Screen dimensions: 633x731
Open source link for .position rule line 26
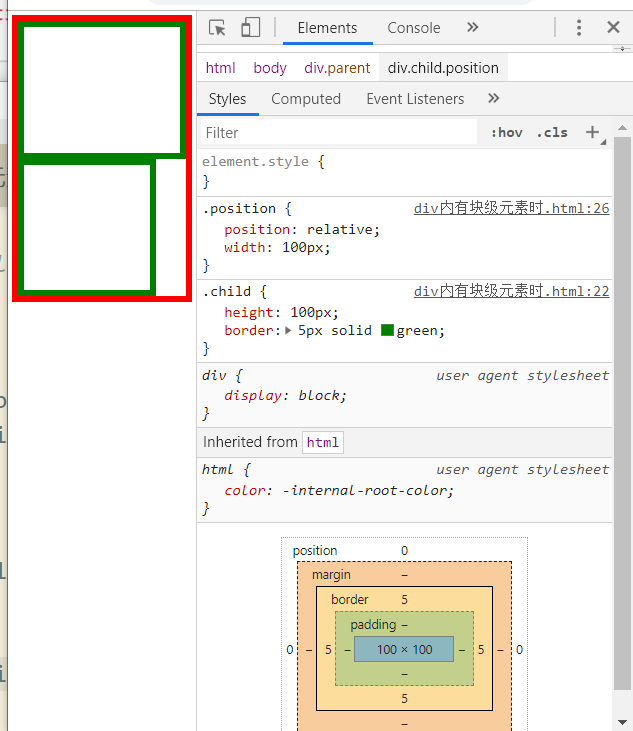(511, 208)
